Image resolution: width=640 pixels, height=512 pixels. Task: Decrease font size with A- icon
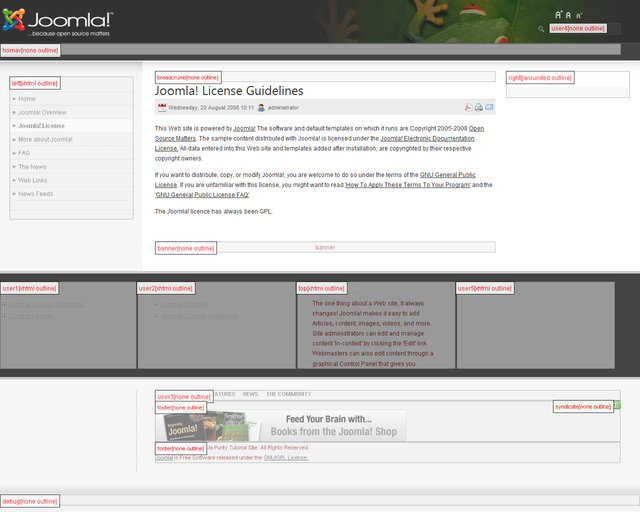(579, 16)
